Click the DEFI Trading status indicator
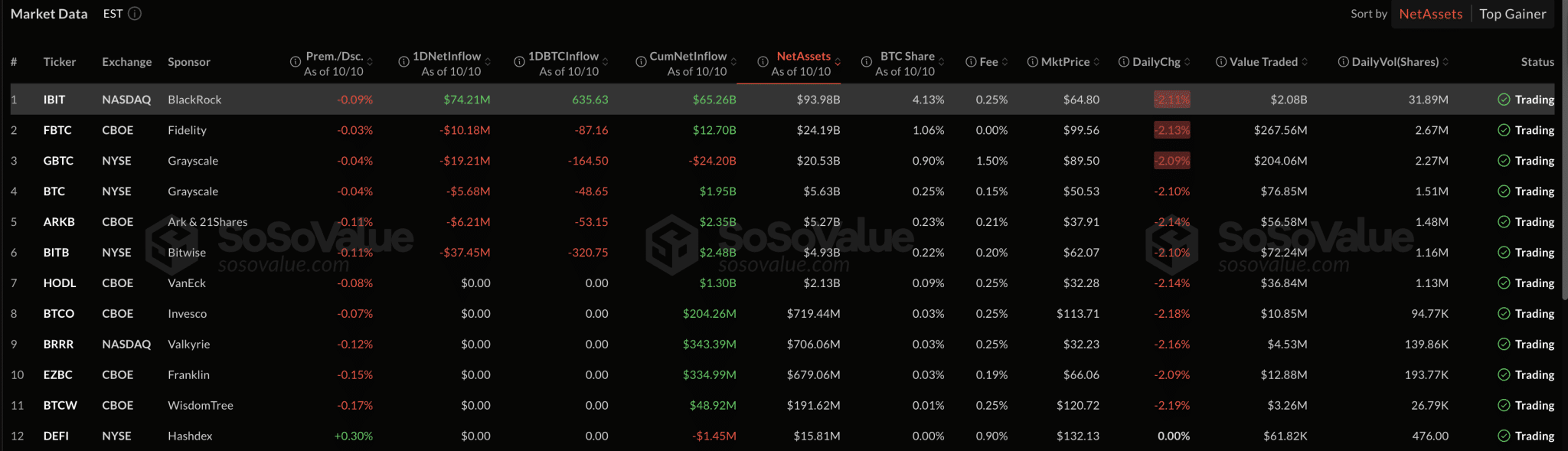Viewport: 1568px width, 451px height. [1526, 436]
